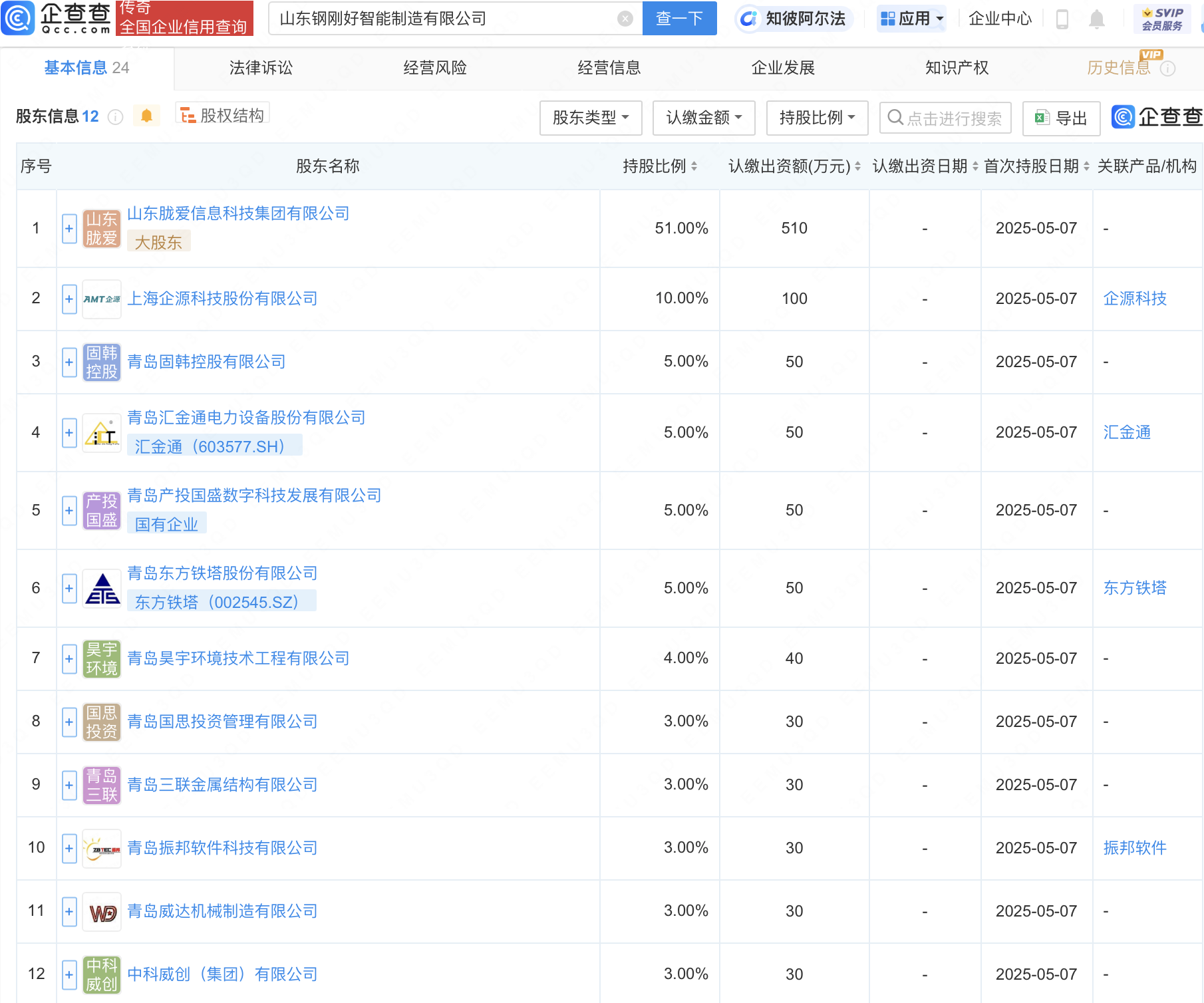Open related product 企源科技
Image resolution: width=1204 pixels, height=1003 pixels.
[x=1135, y=299]
